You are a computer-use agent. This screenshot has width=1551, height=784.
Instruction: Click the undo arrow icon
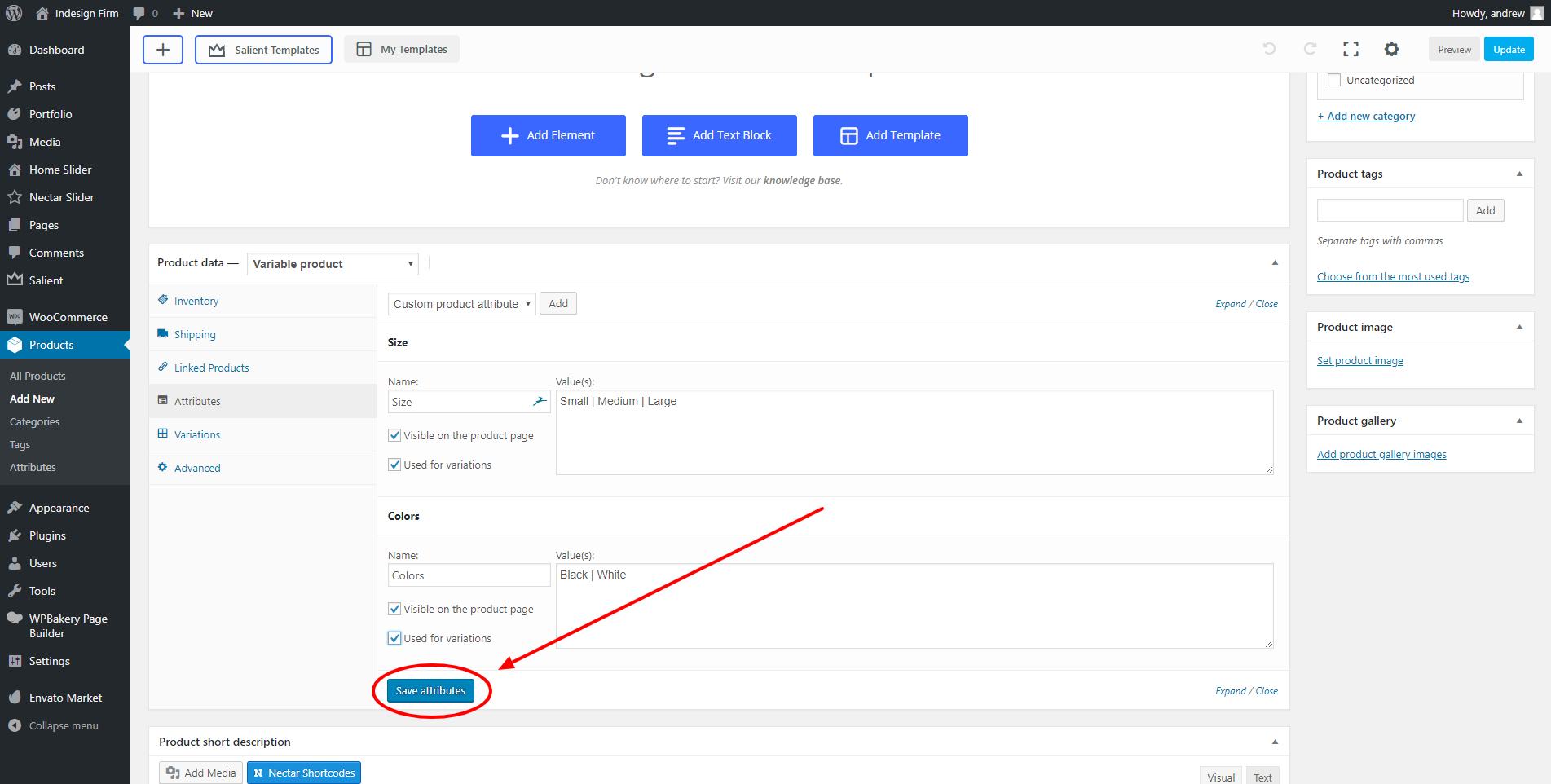tap(1269, 49)
